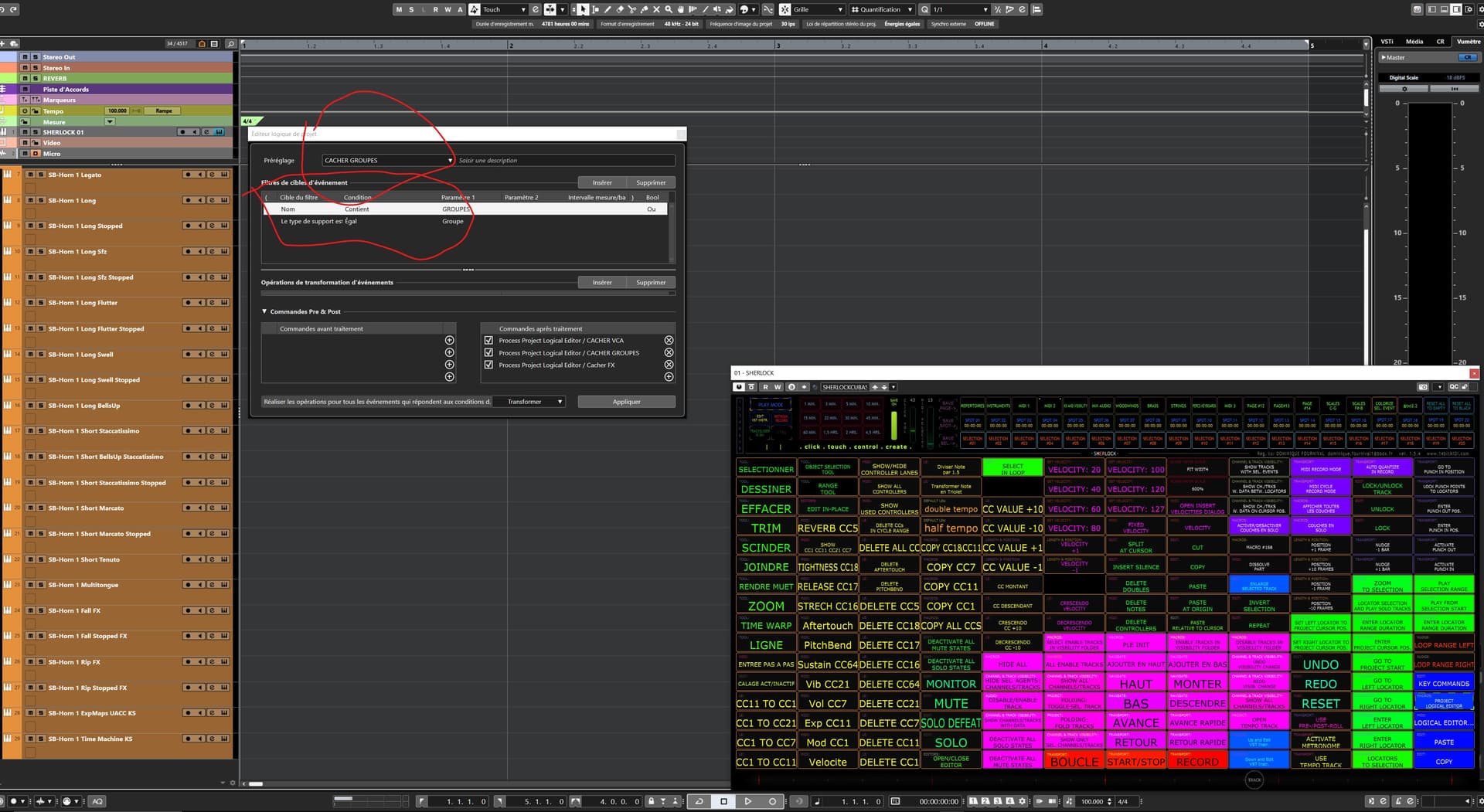Uncheck CACHER GROUPES post command checkbox
The width and height of the screenshot is (1484, 812).
[488, 352]
